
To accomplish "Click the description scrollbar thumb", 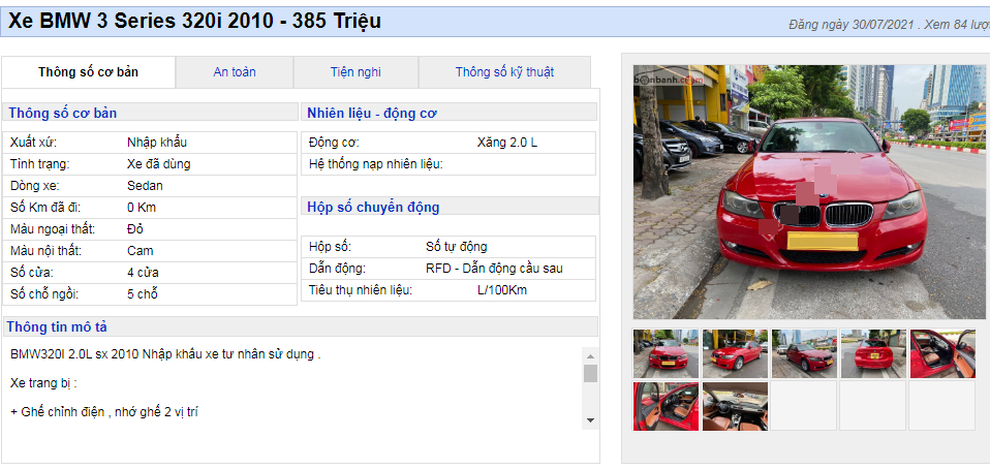I will point(590,373).
